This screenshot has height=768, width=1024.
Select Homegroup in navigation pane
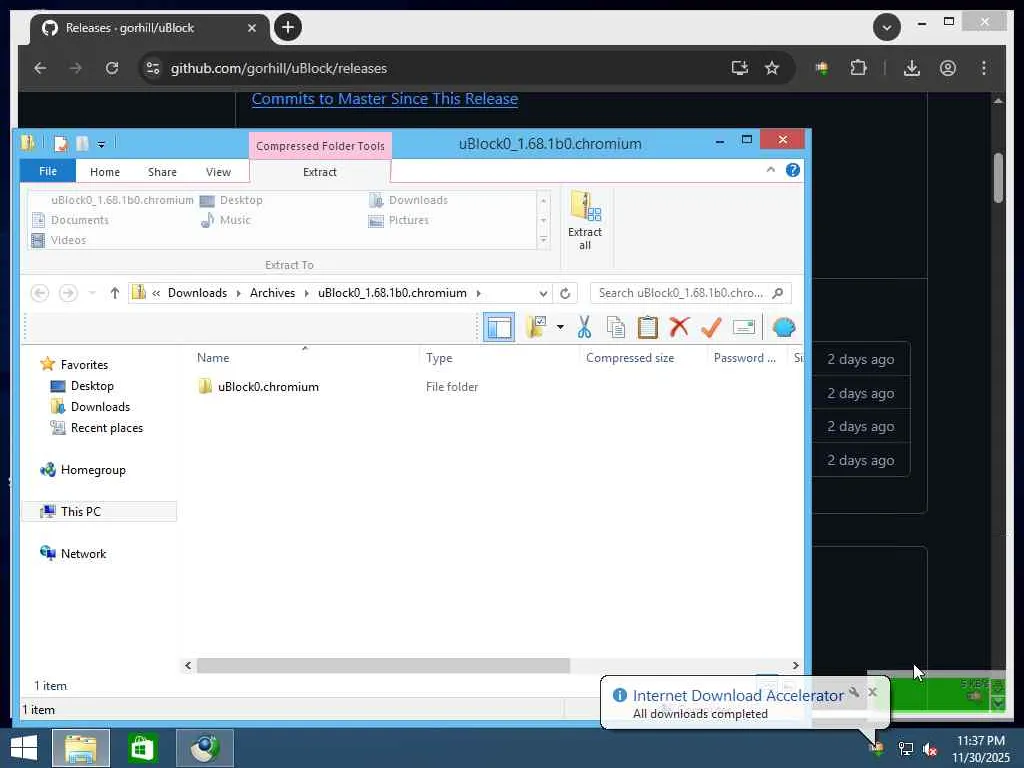(93, 470)
